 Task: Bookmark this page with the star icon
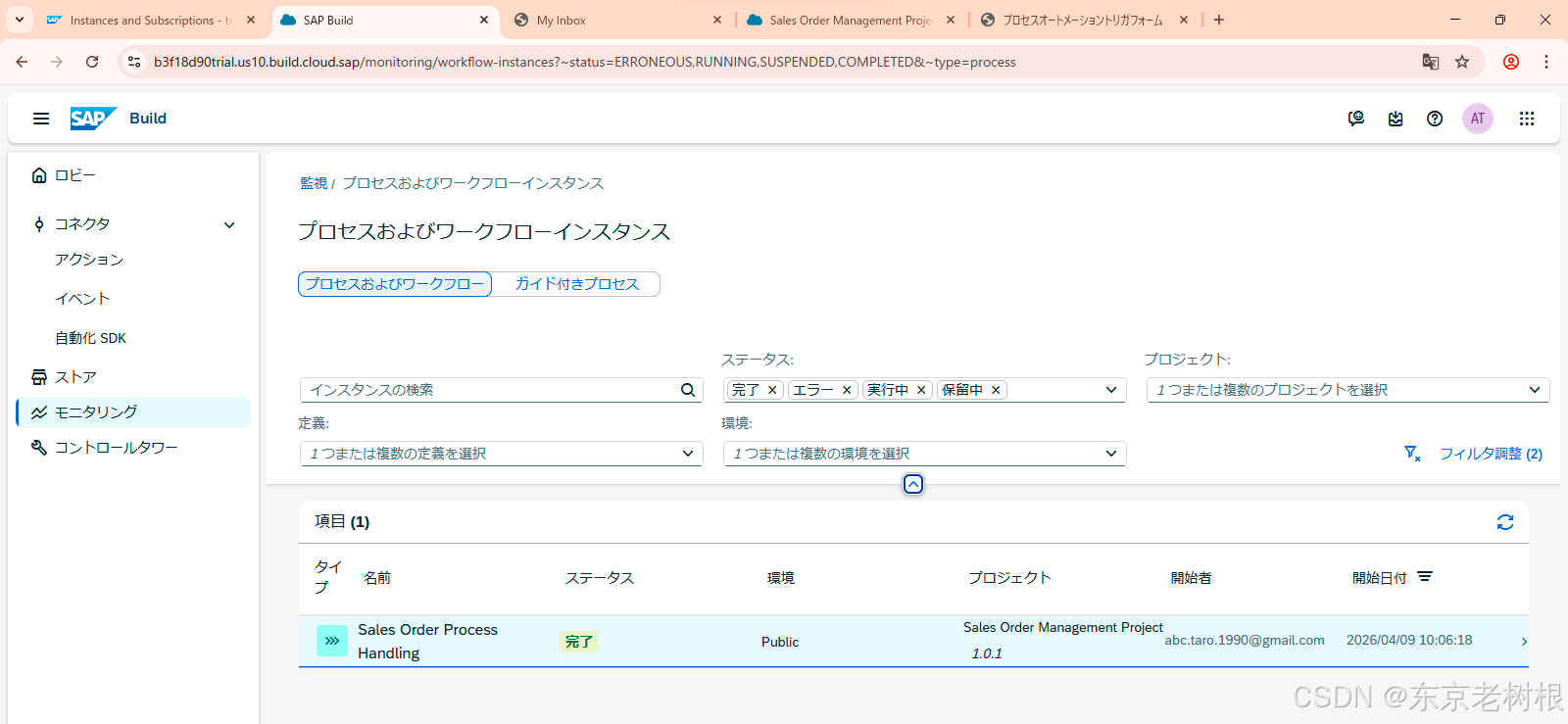point(1462,62)
